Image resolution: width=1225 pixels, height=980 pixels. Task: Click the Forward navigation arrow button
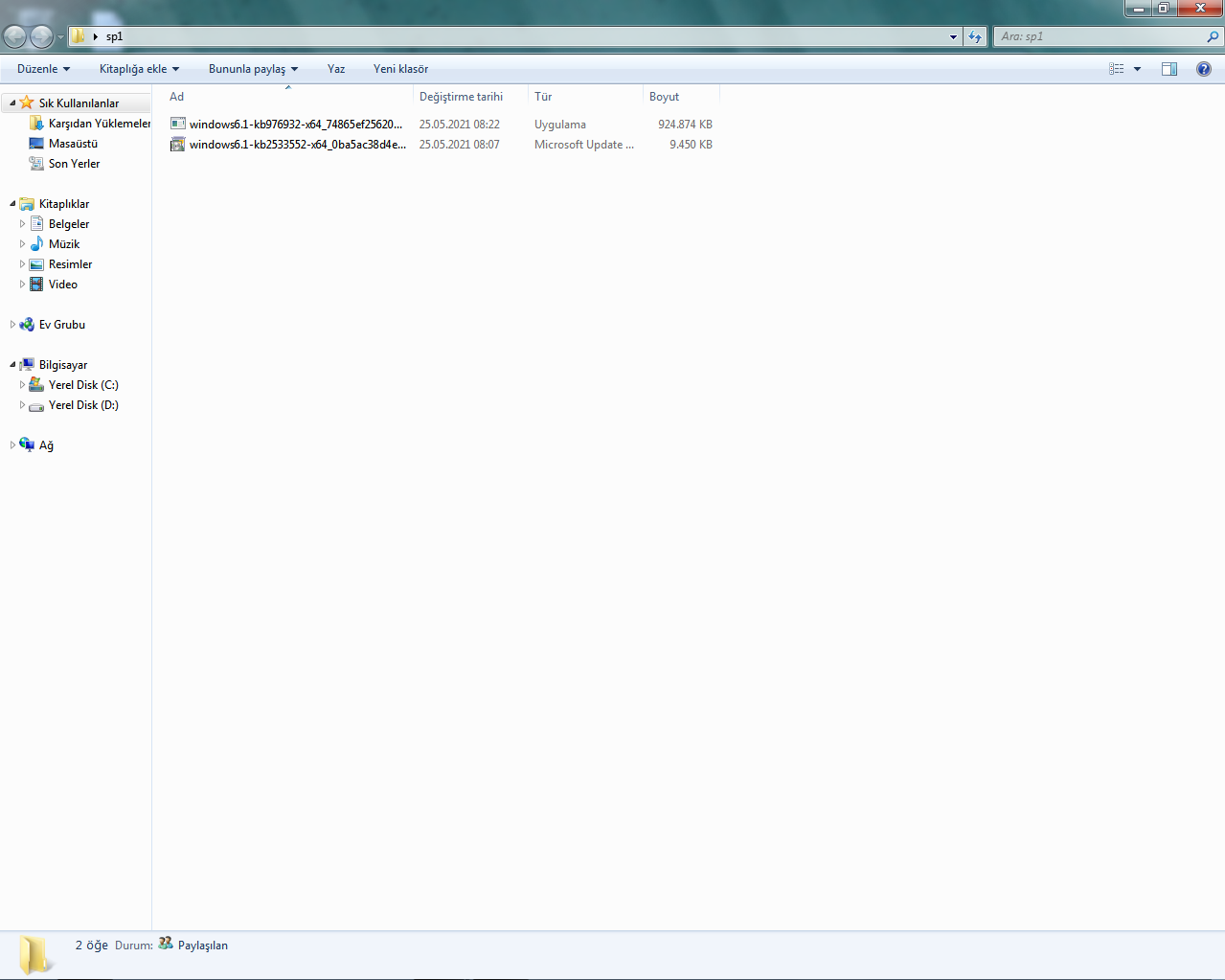click(41, 36)
